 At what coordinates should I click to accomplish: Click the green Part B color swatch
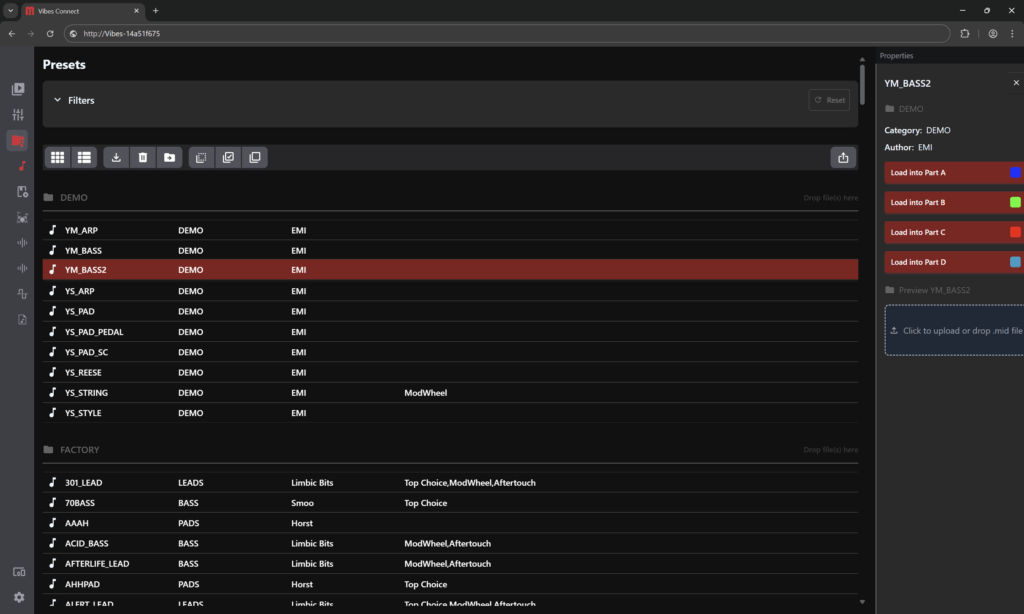click(x=1015, y=202)
